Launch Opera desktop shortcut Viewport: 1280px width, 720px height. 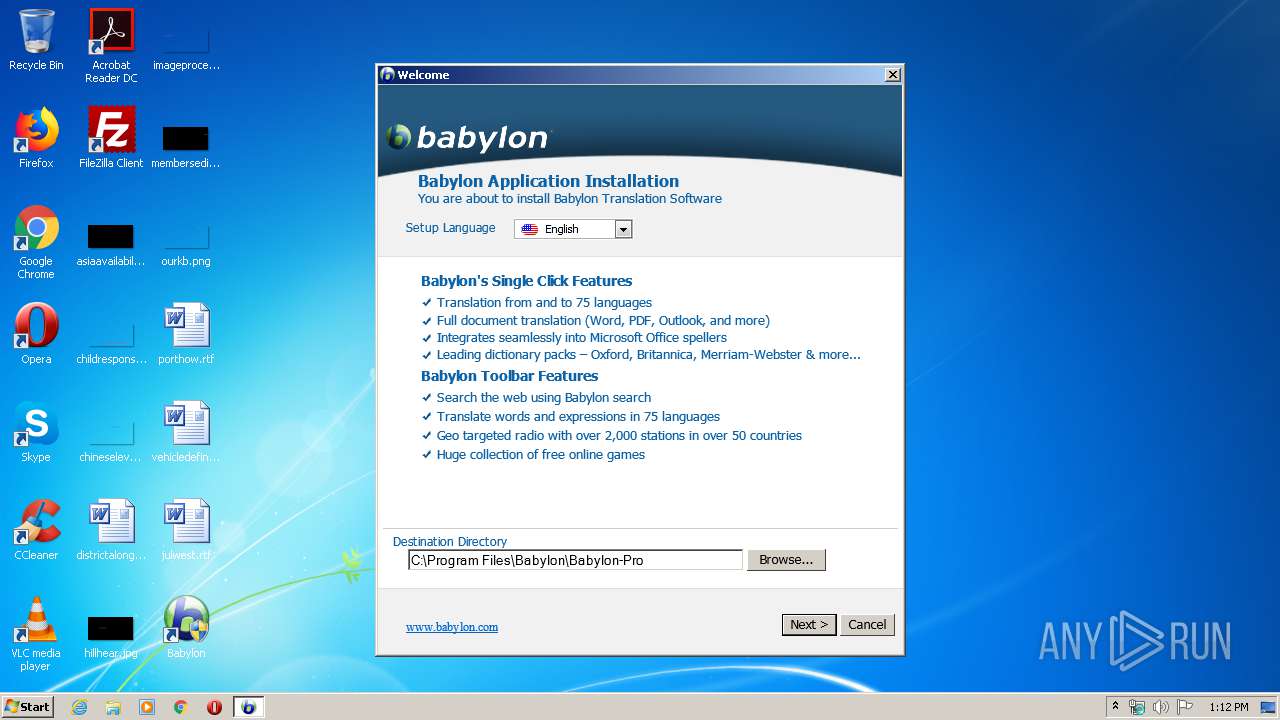pyautogui.click(x=36, y=334)
